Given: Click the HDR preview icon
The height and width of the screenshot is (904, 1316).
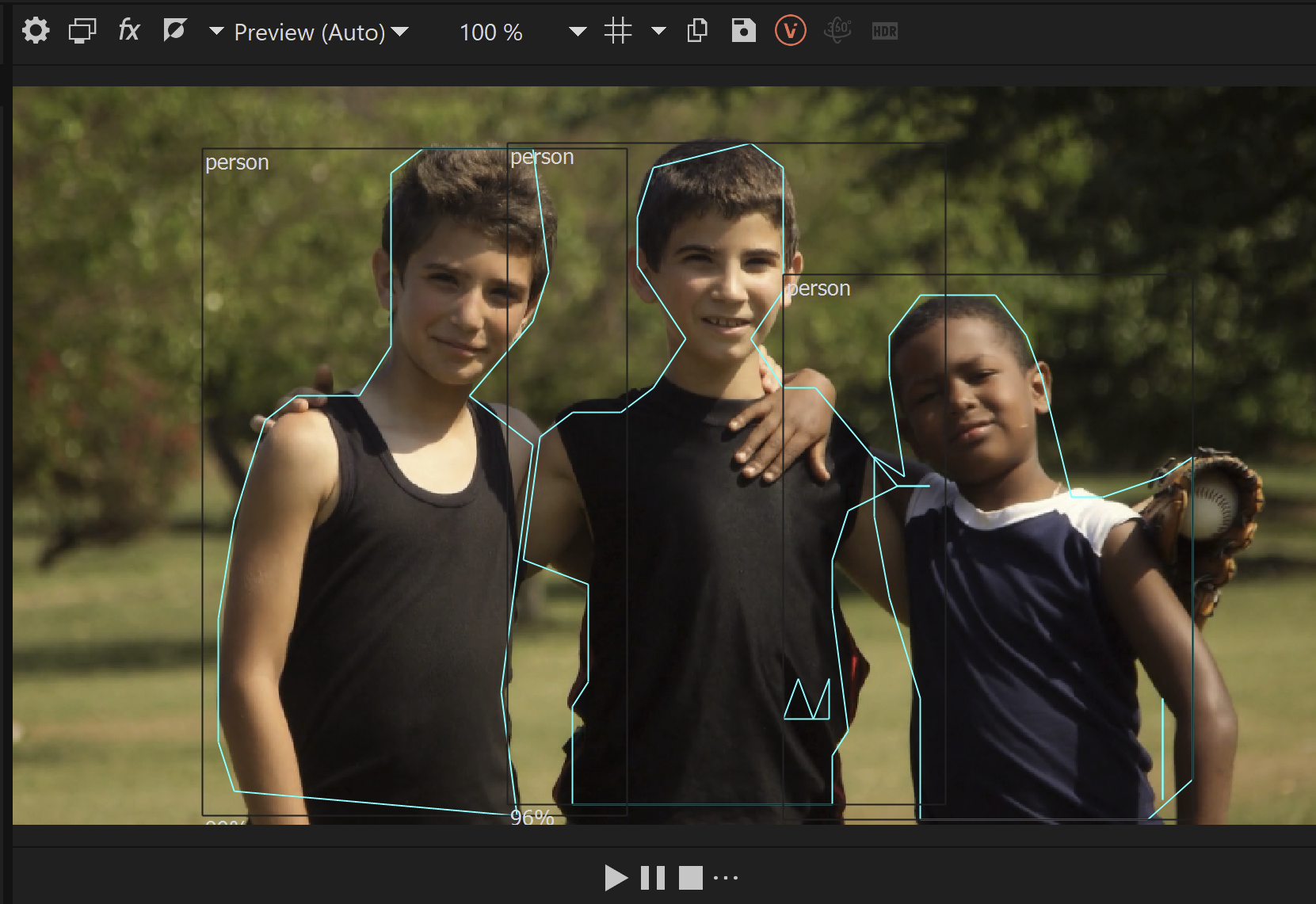Looking at the screenshot, I should (884, 32).
